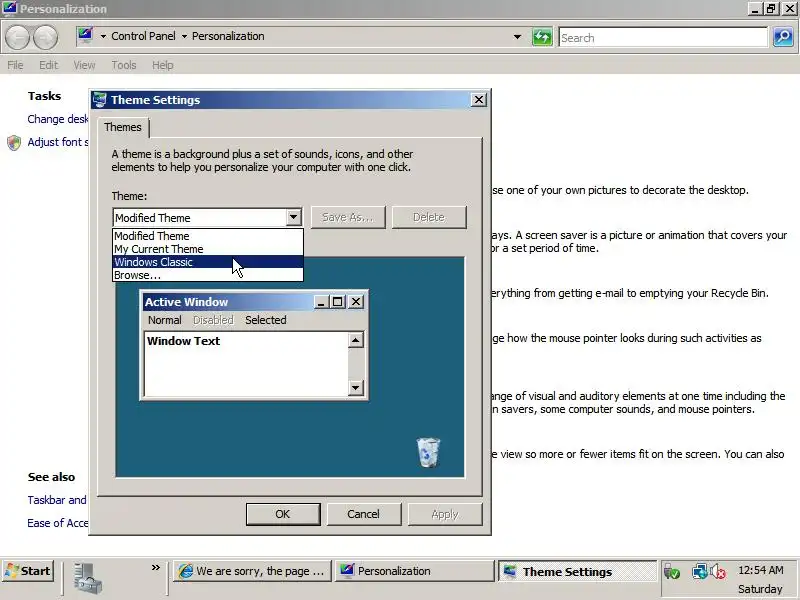Open the Help menu
This screenshot has width=800, height=600.
163,65
